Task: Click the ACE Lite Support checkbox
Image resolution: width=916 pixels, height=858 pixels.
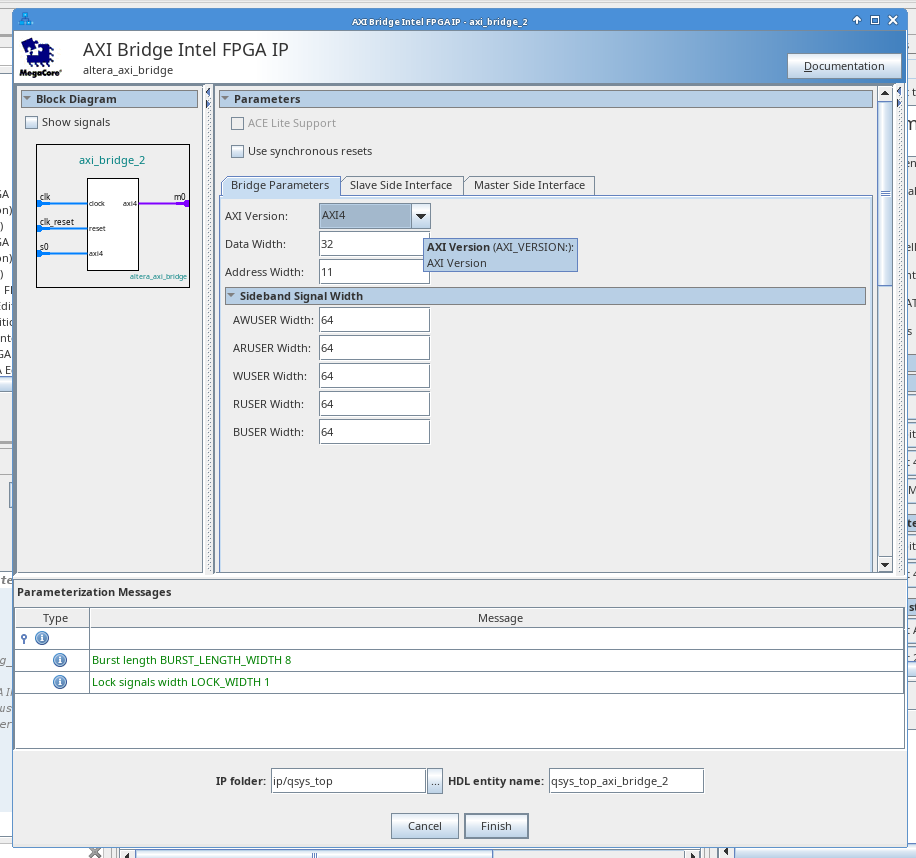Action: tap(238, 123)
